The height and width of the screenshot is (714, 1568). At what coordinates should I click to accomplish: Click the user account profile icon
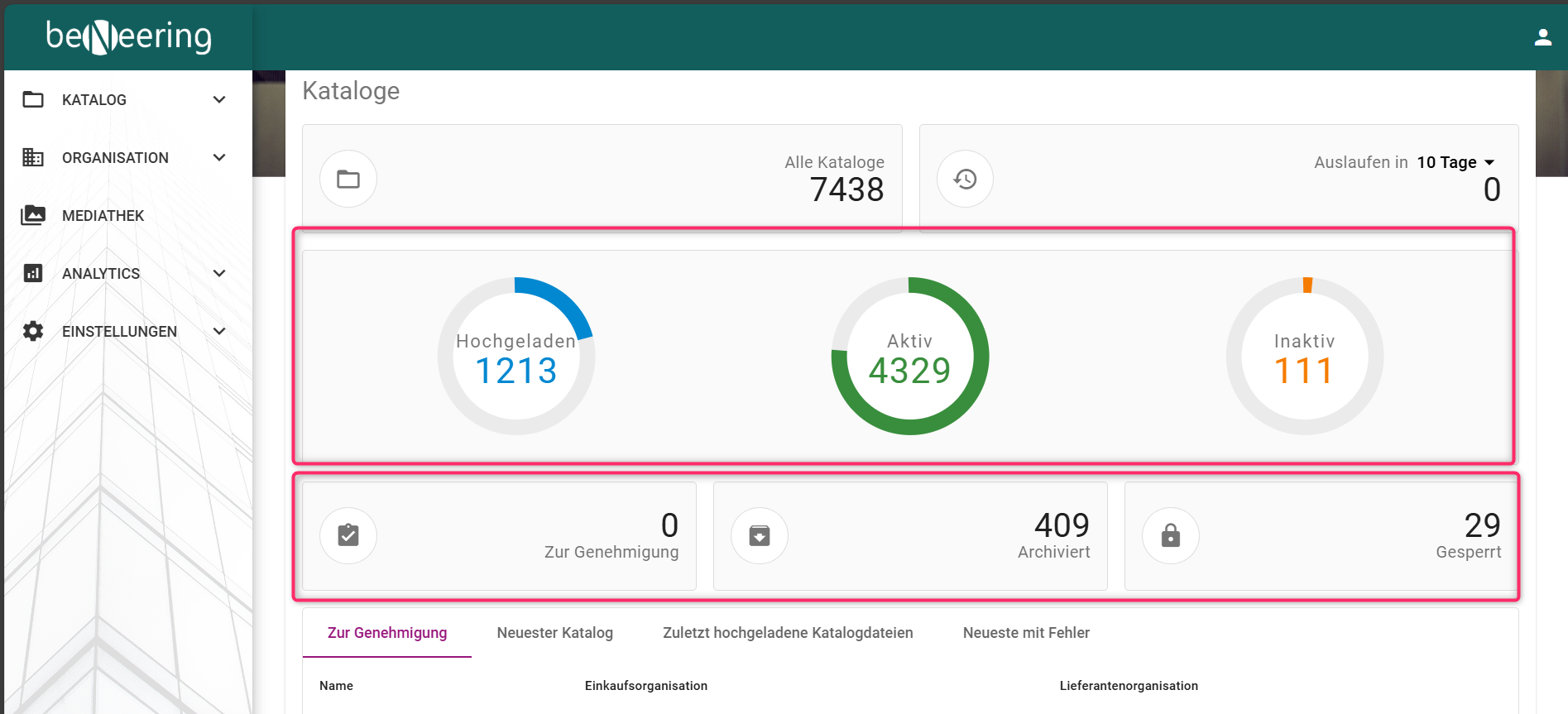point(1542,37)
